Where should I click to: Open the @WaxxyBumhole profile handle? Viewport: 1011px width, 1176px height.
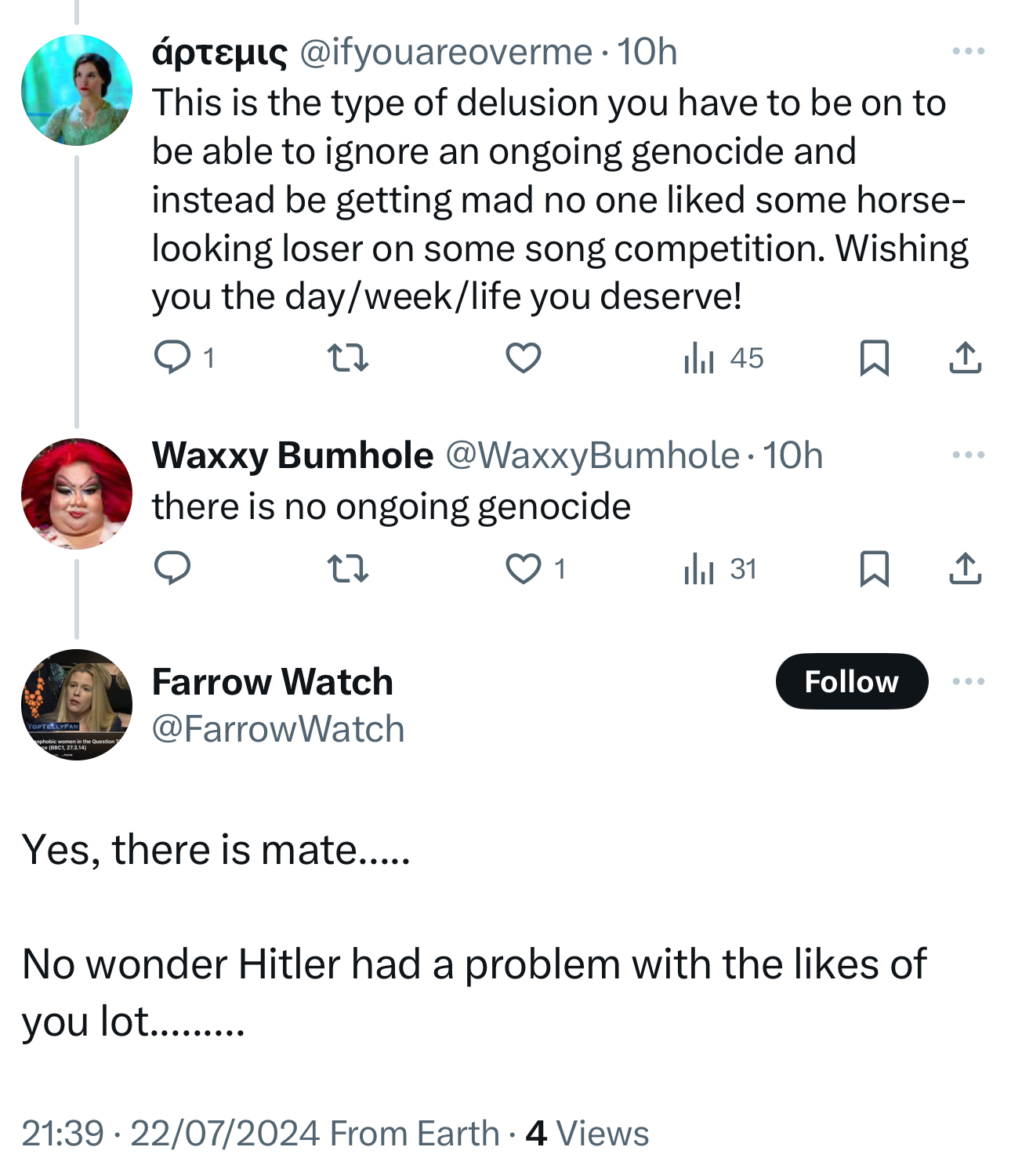592,456
